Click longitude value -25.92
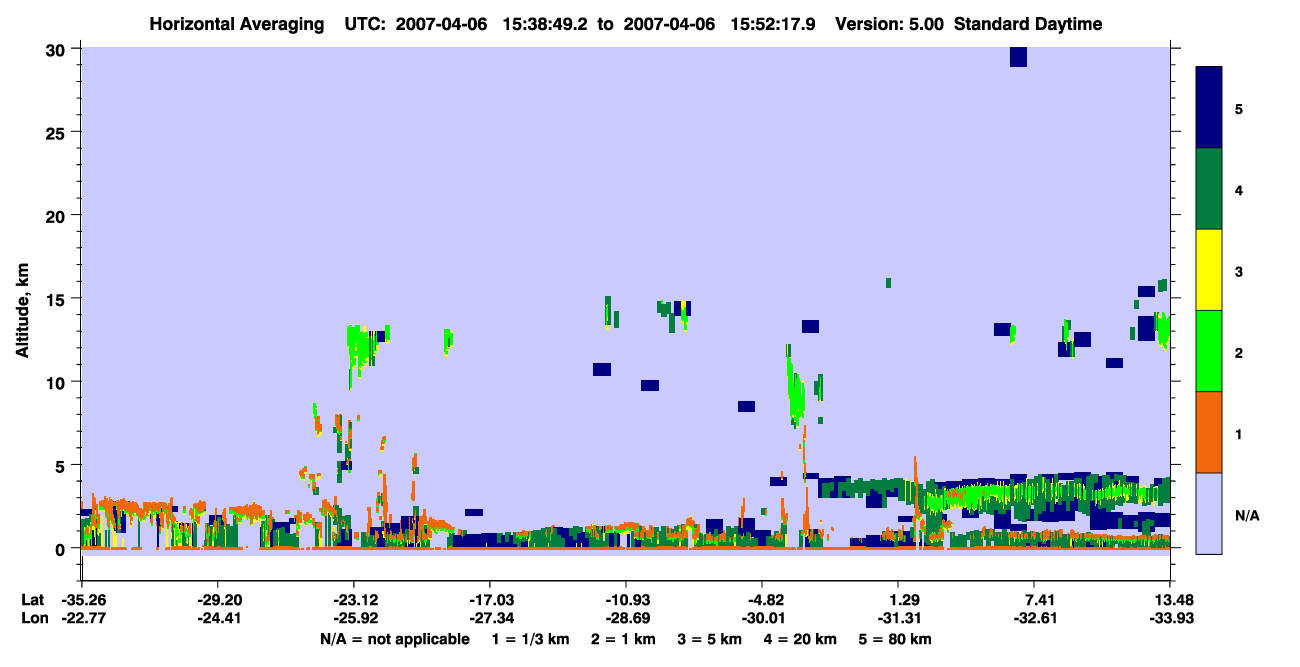 353,618
